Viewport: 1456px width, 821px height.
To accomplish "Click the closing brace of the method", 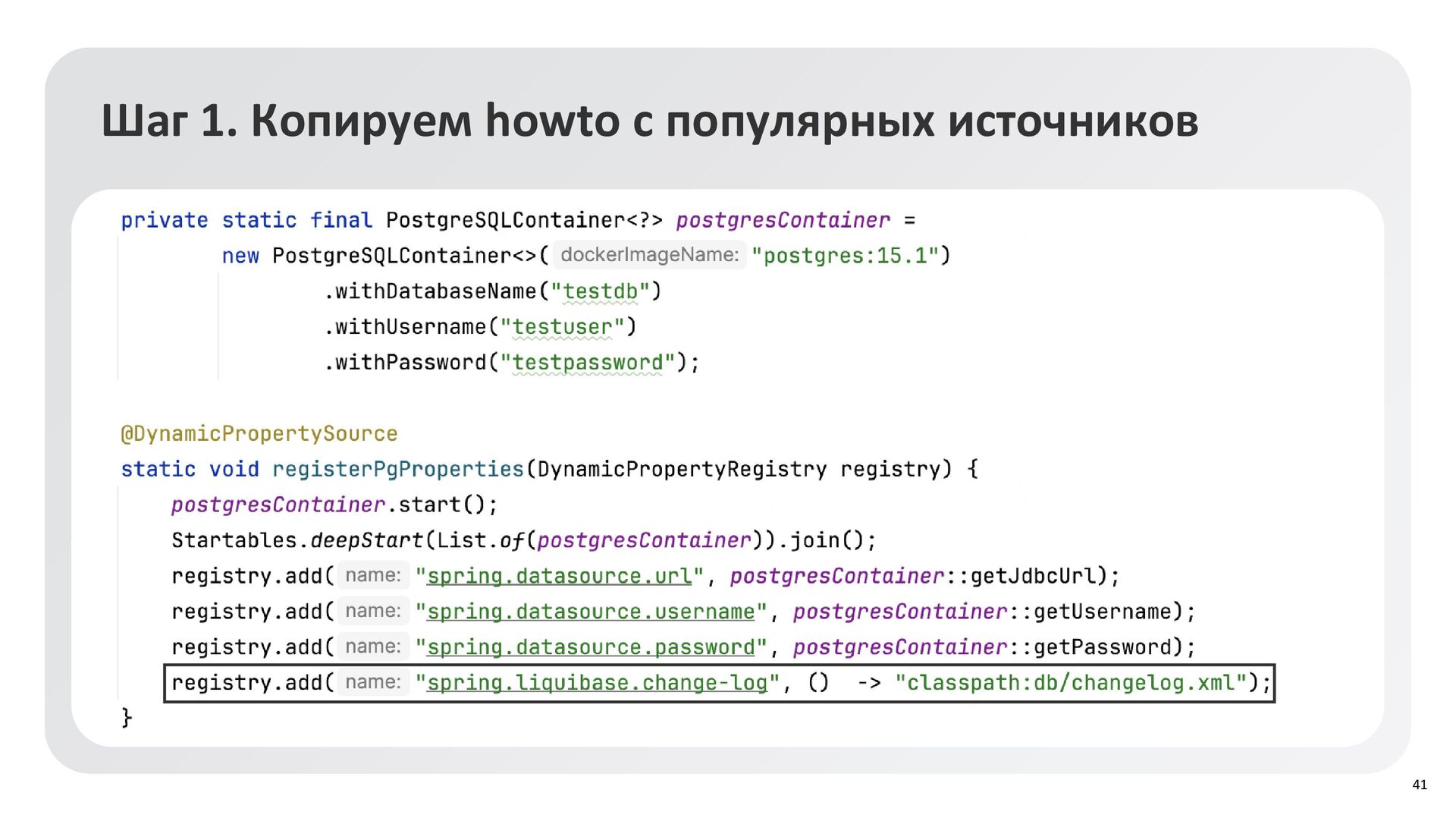I will tap(127, 717).
